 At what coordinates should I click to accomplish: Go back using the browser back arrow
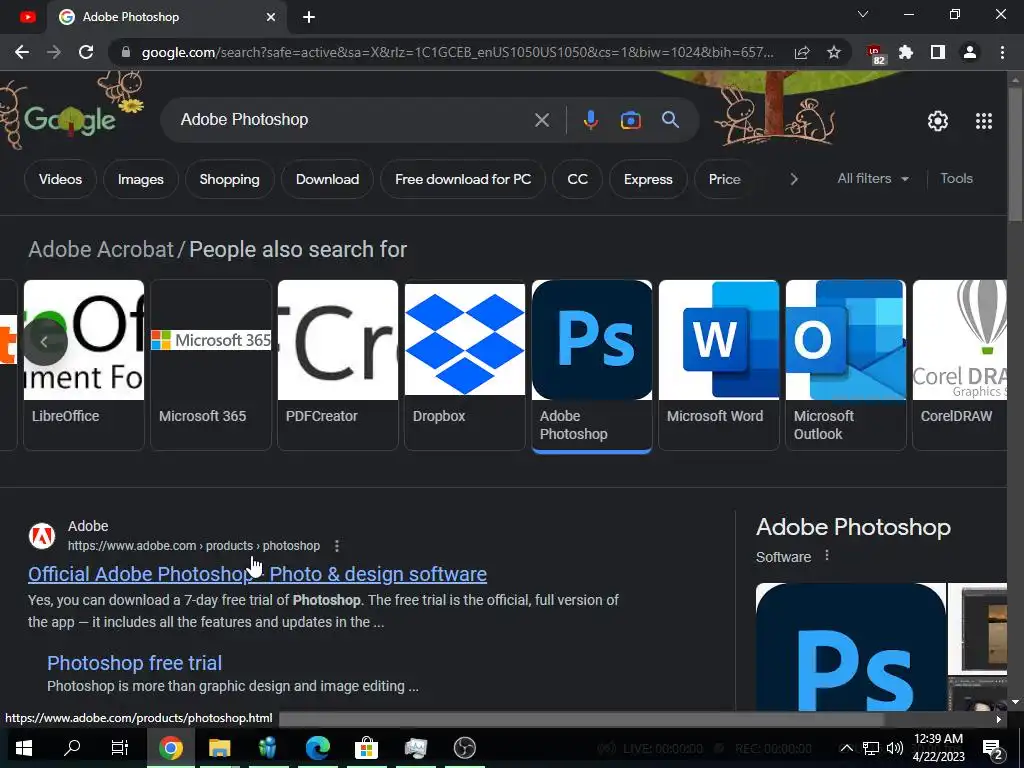coord(22,52)
